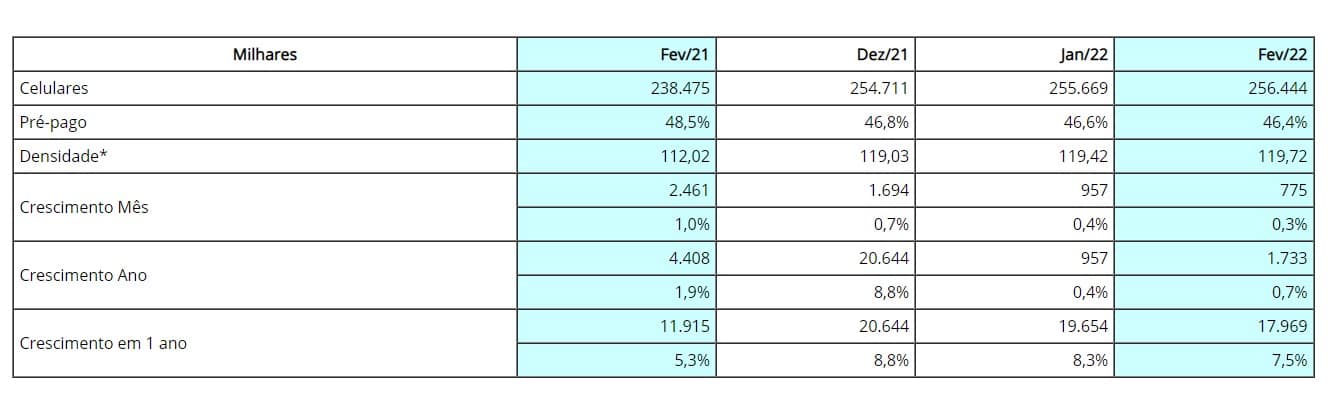Screen dimensions: 1344x416
Task: Select cell with value 254.711
Action: (815, 88)
